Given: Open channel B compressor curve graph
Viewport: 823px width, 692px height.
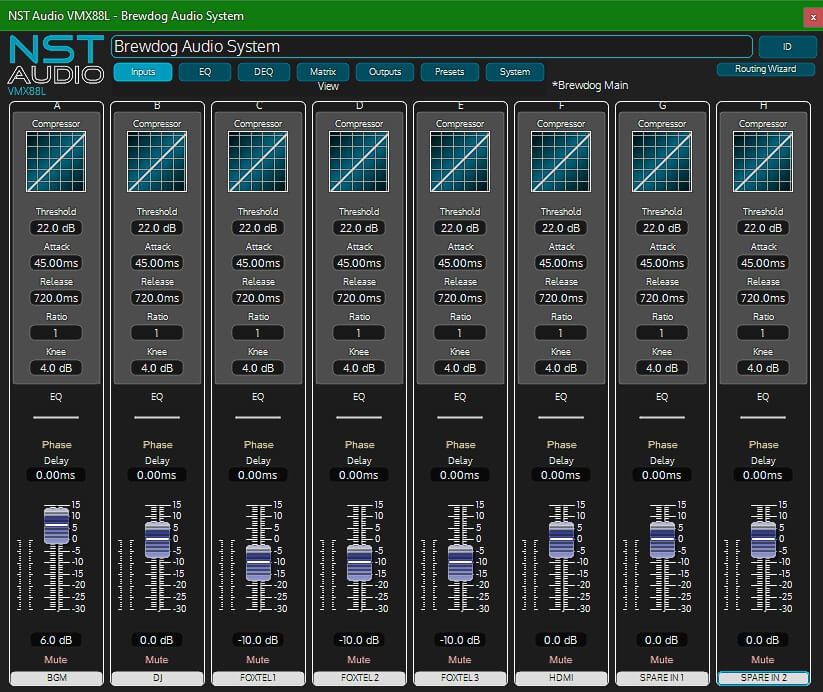Looking at the screenshot, I should 157,162.
